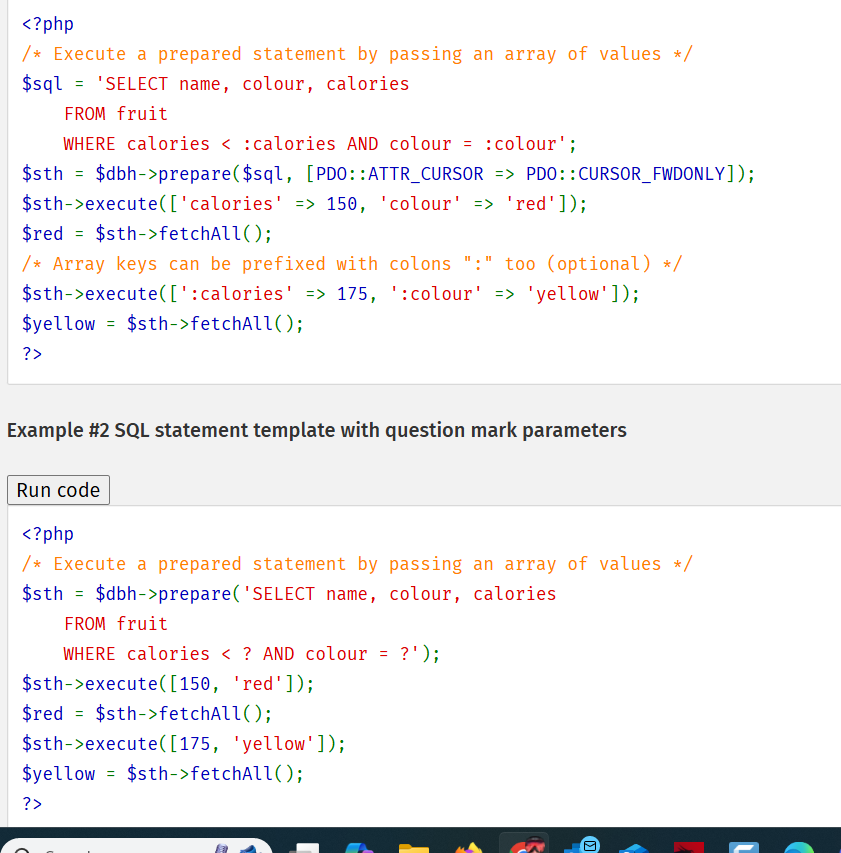Select the Example #2 heading text
The width and height of the screenshot is (841, 853).
pyautogui.click(x=316, y=430)
